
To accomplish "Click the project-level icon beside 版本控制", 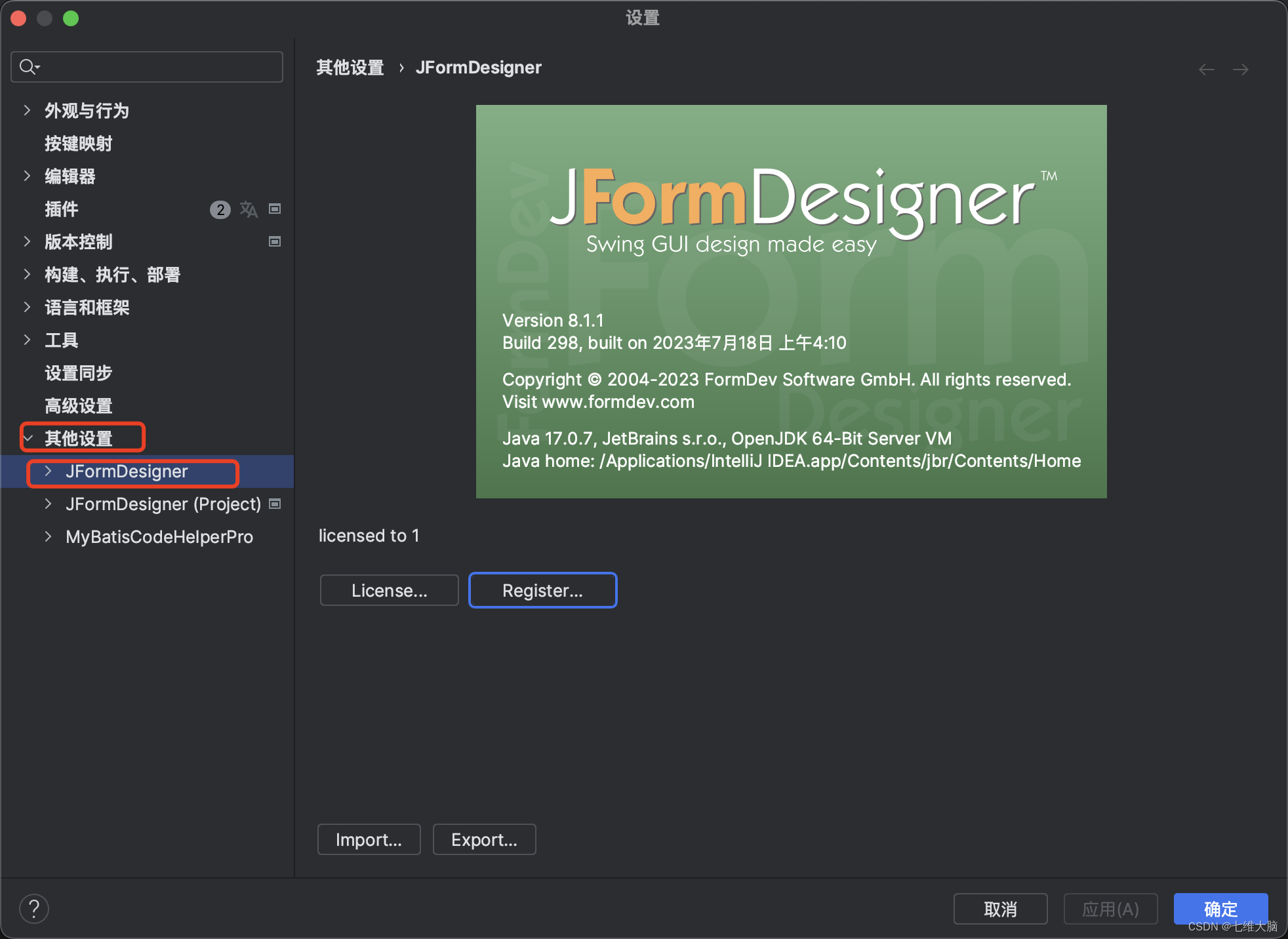I will 275,242.
